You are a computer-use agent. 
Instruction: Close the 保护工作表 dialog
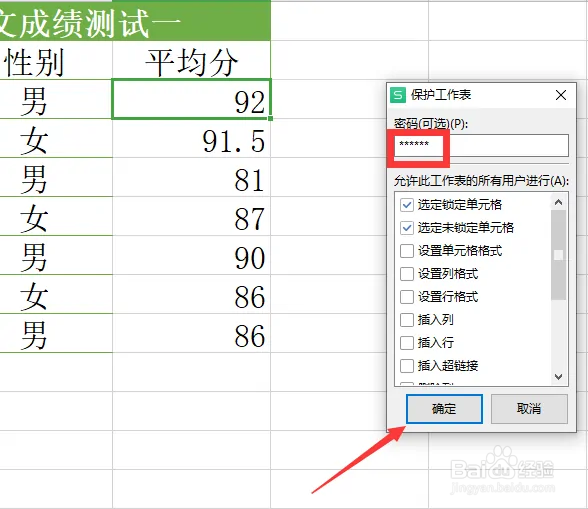[561, 95]
